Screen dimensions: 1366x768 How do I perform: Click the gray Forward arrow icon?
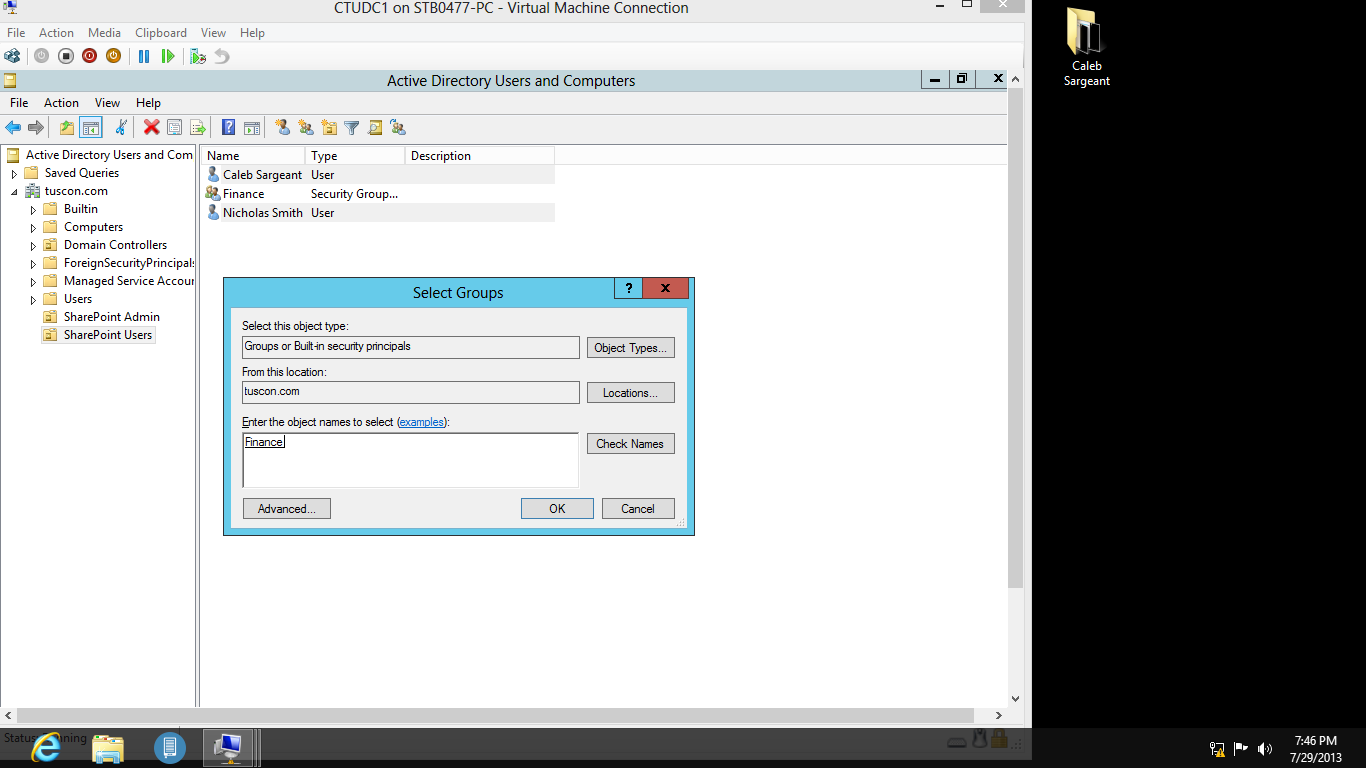click(36, 127)
